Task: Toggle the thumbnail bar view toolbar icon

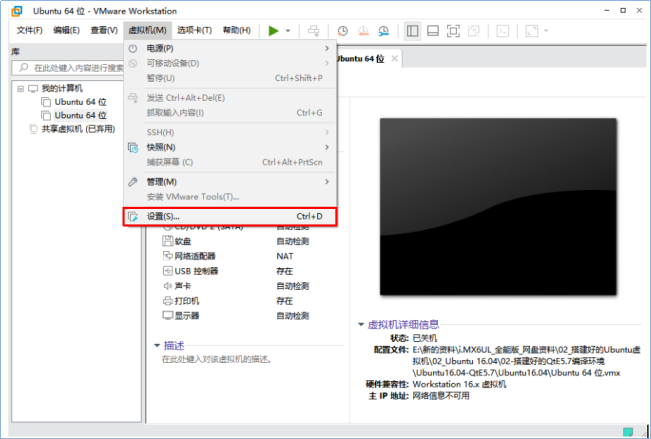Action: pyautogui.click(x=433, y=31)
